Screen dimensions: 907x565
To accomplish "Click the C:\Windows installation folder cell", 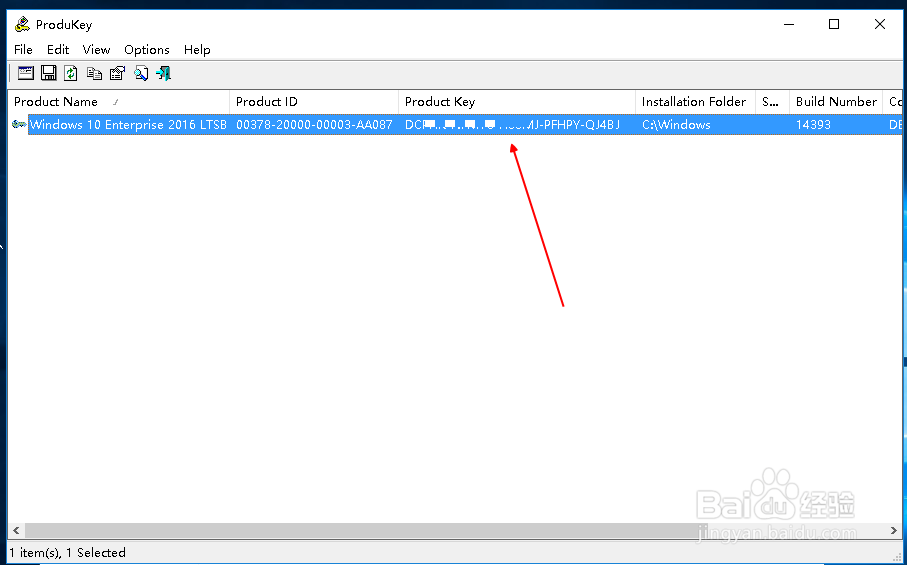I will [676, 124].
